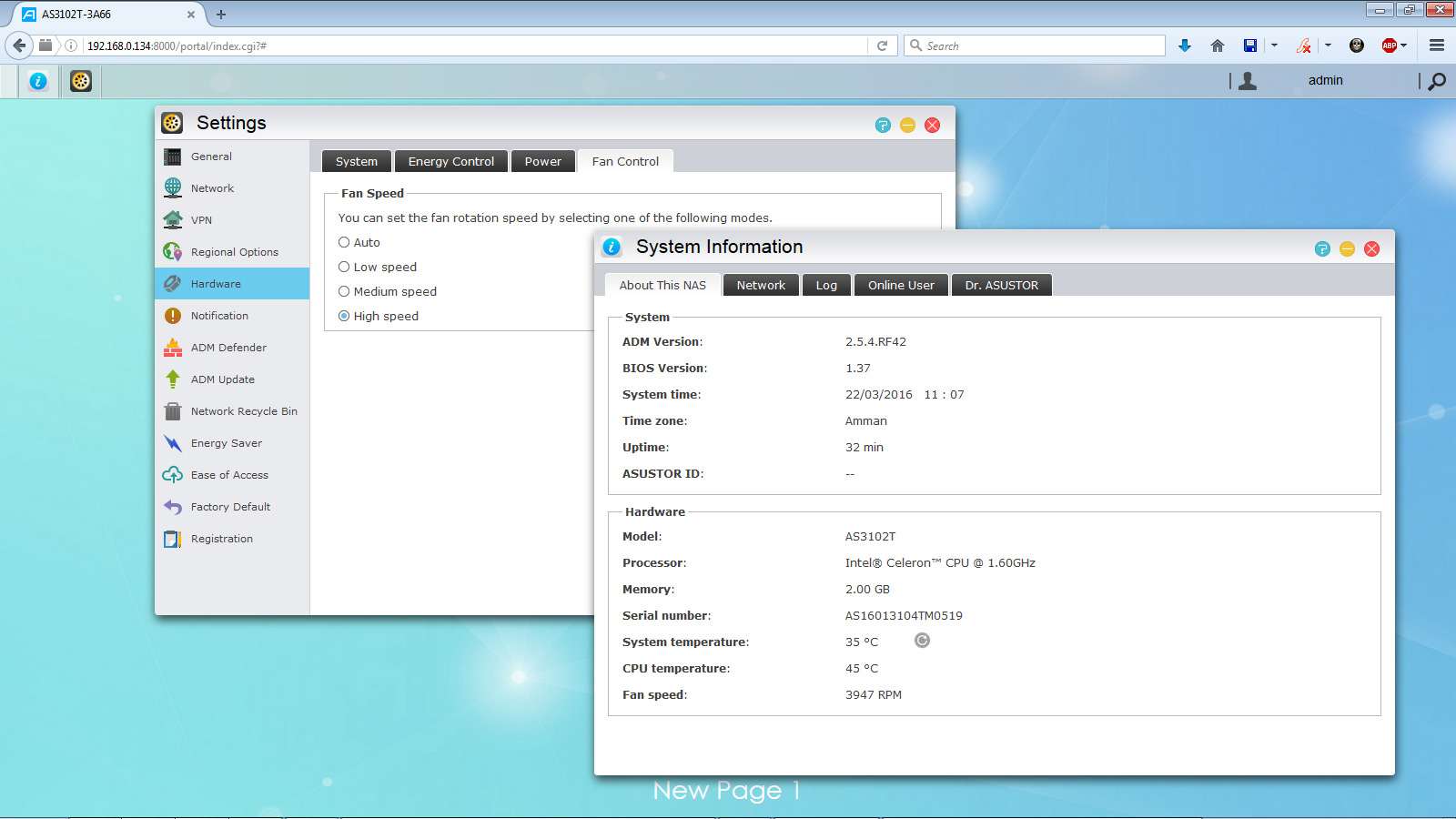The height and width of the screenshot is (819, 1456).
Task: Open ADM Defender in the sidebar
Action: pyautogui.click(x=232, y=348)
